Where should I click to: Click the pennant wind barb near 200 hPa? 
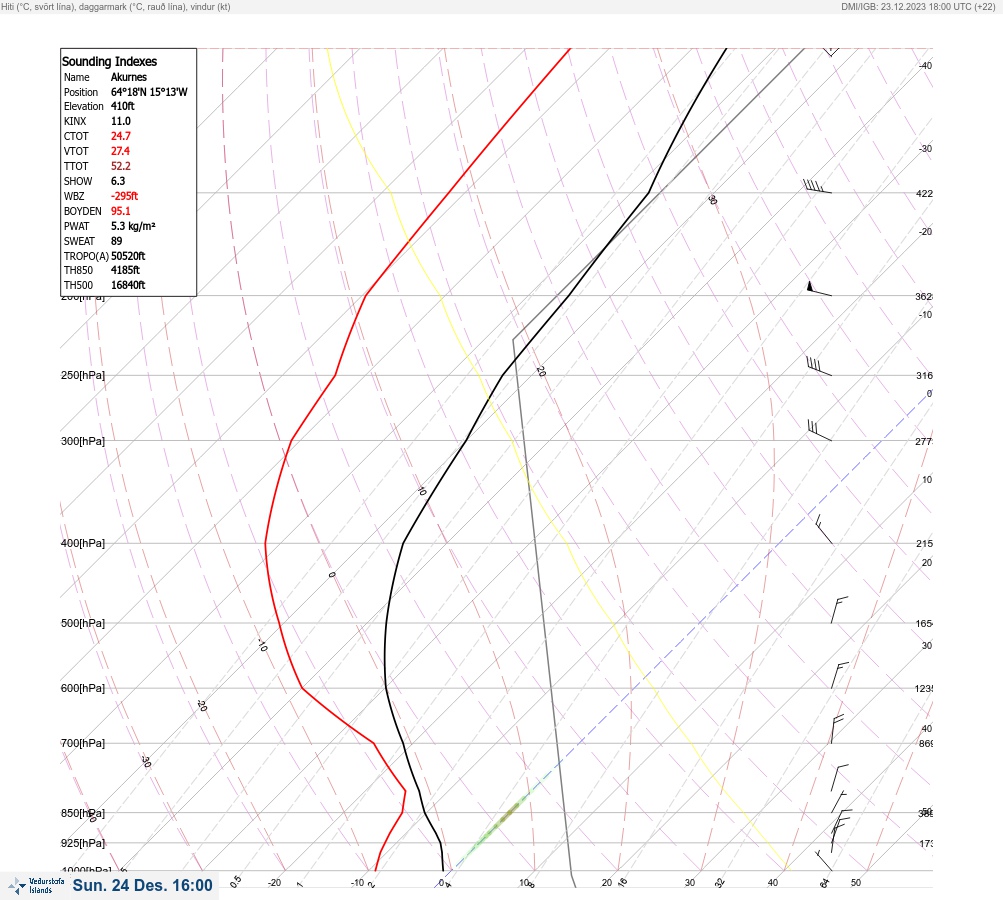(819, 288)
